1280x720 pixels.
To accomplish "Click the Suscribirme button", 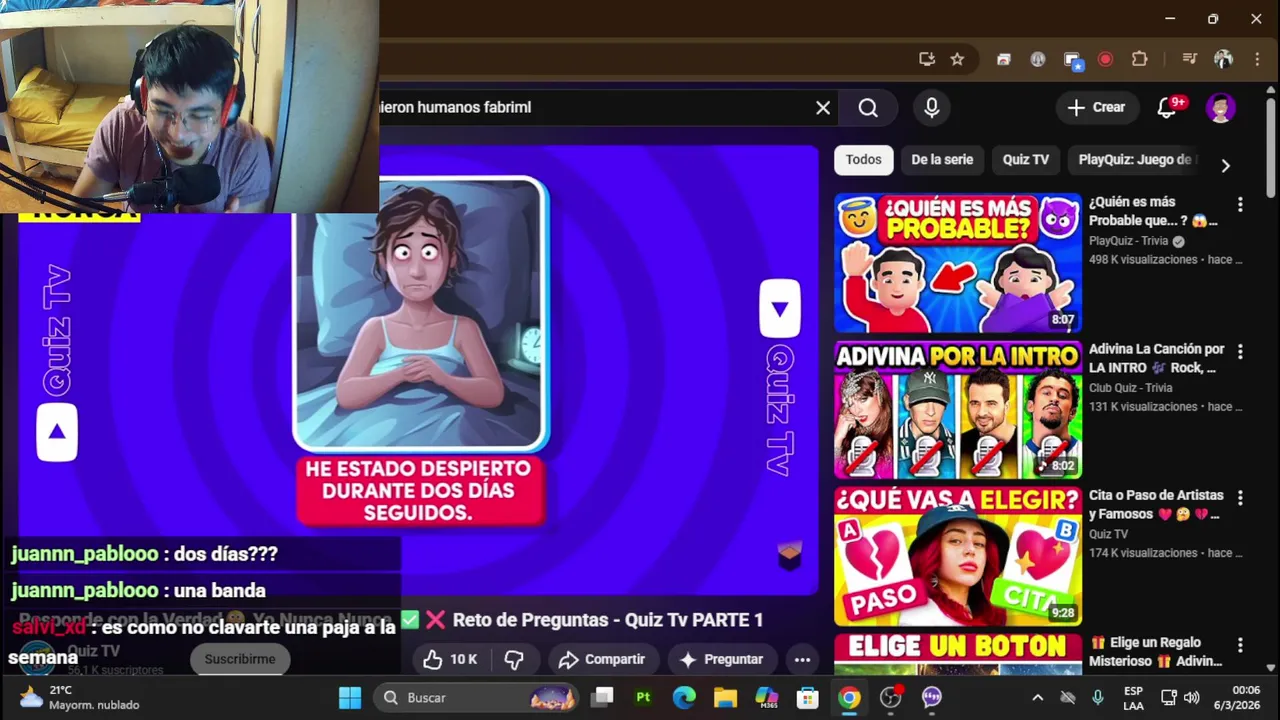I will click(x=240, y=660).
